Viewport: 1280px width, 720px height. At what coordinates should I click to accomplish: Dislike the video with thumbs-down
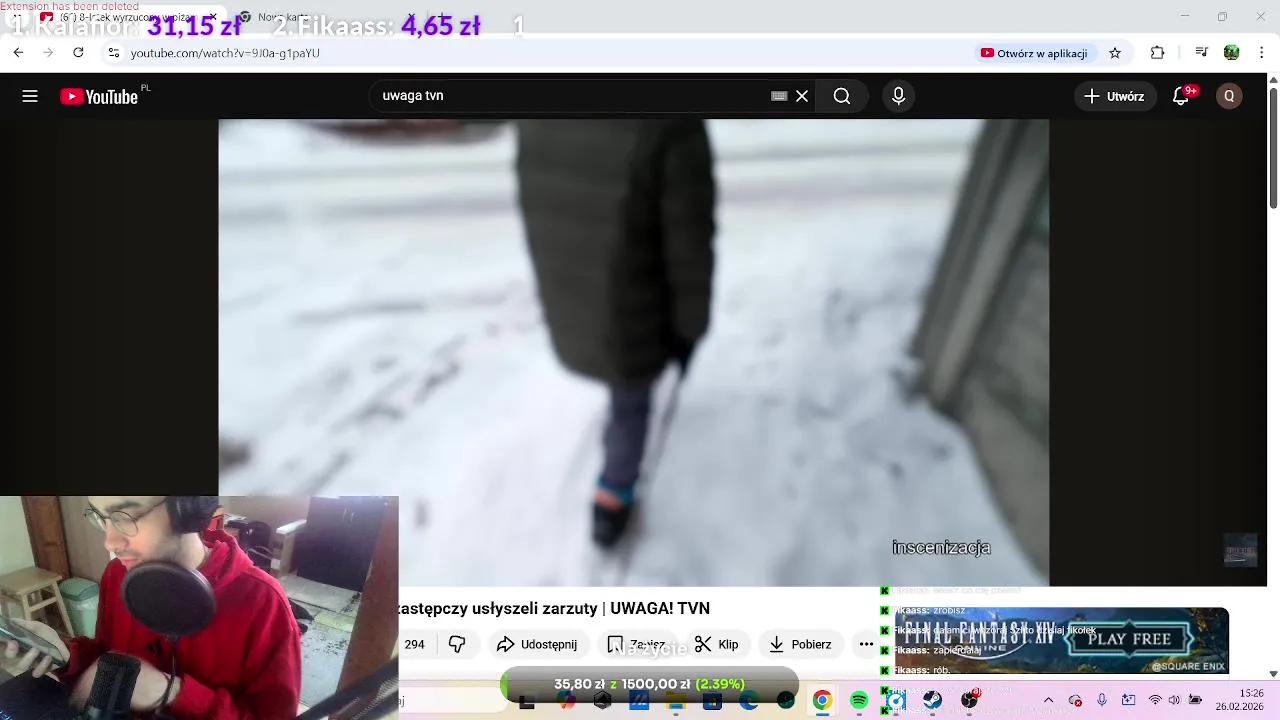(457, 644)
